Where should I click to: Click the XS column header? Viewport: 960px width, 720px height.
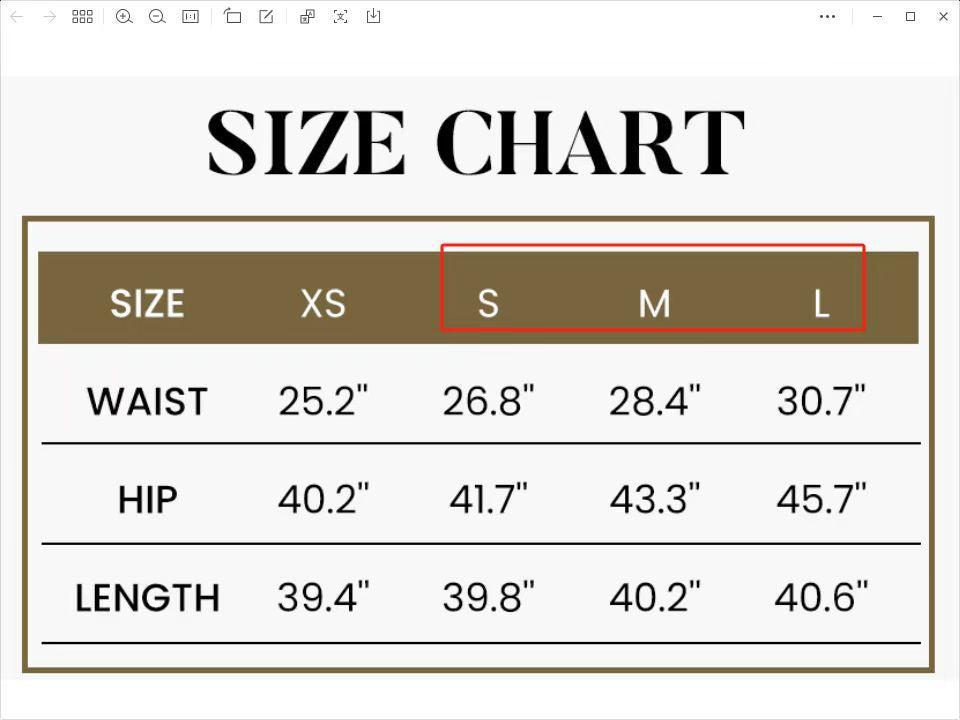click(x=323, y=303)
